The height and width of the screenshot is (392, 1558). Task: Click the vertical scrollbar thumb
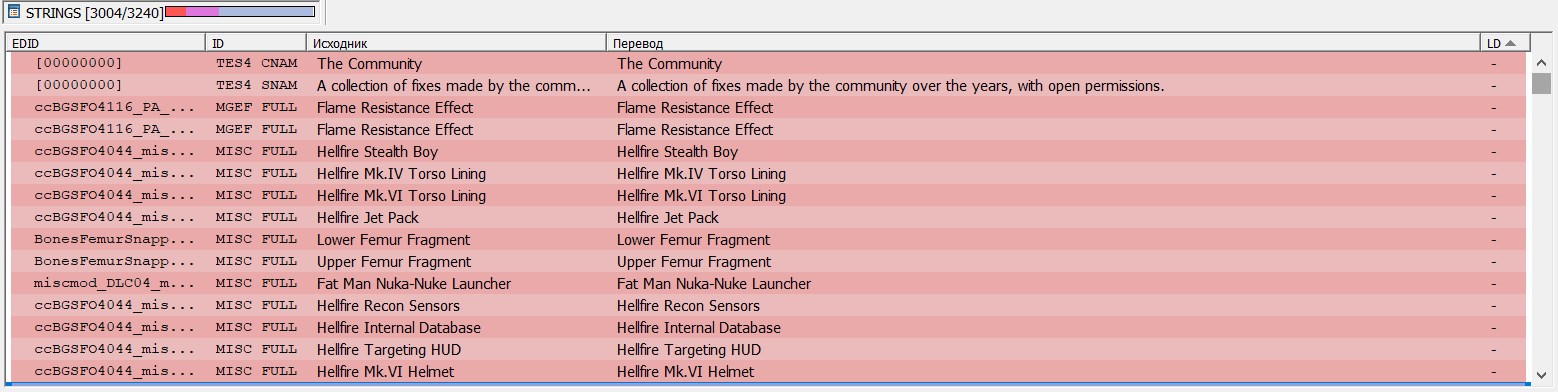1541,83
